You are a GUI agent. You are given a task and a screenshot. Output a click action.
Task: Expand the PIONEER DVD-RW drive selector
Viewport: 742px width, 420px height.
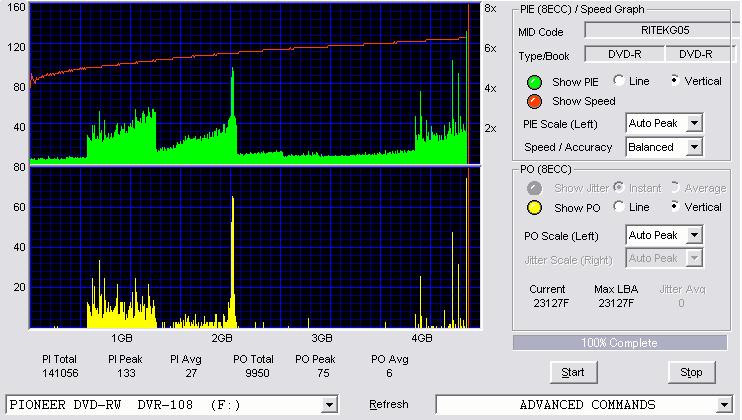(329, 405)
